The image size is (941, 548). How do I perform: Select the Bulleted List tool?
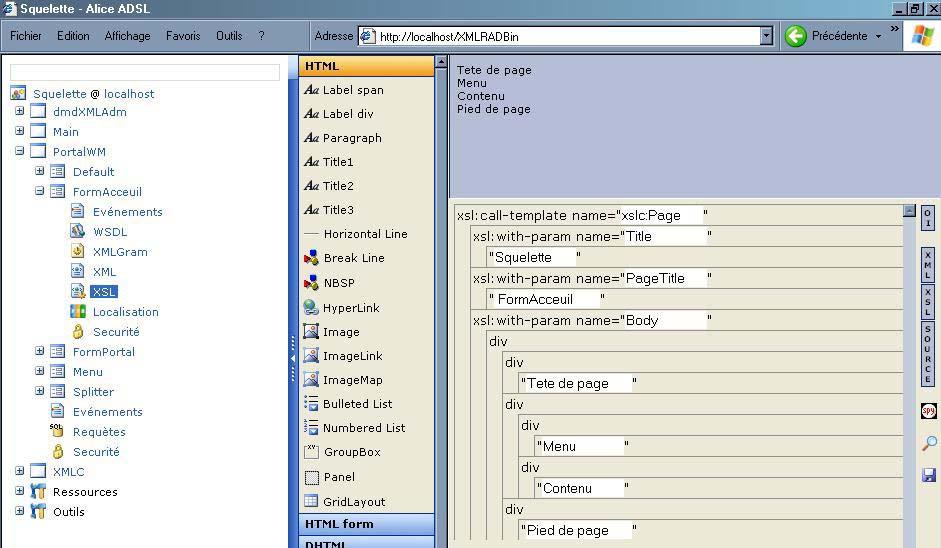coord(357,404)
